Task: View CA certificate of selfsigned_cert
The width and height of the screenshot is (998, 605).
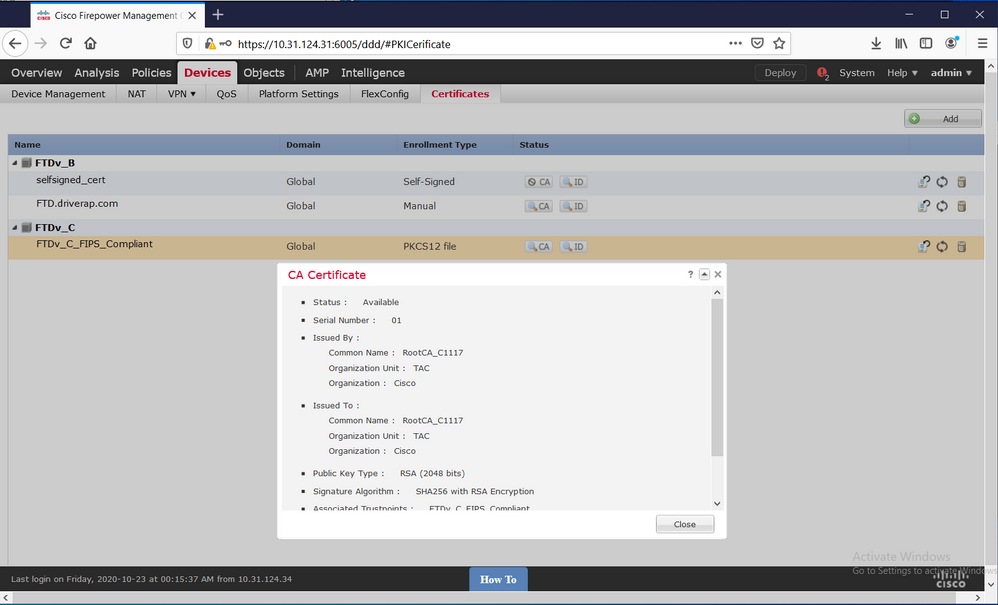Action: (x=538, y=182)
